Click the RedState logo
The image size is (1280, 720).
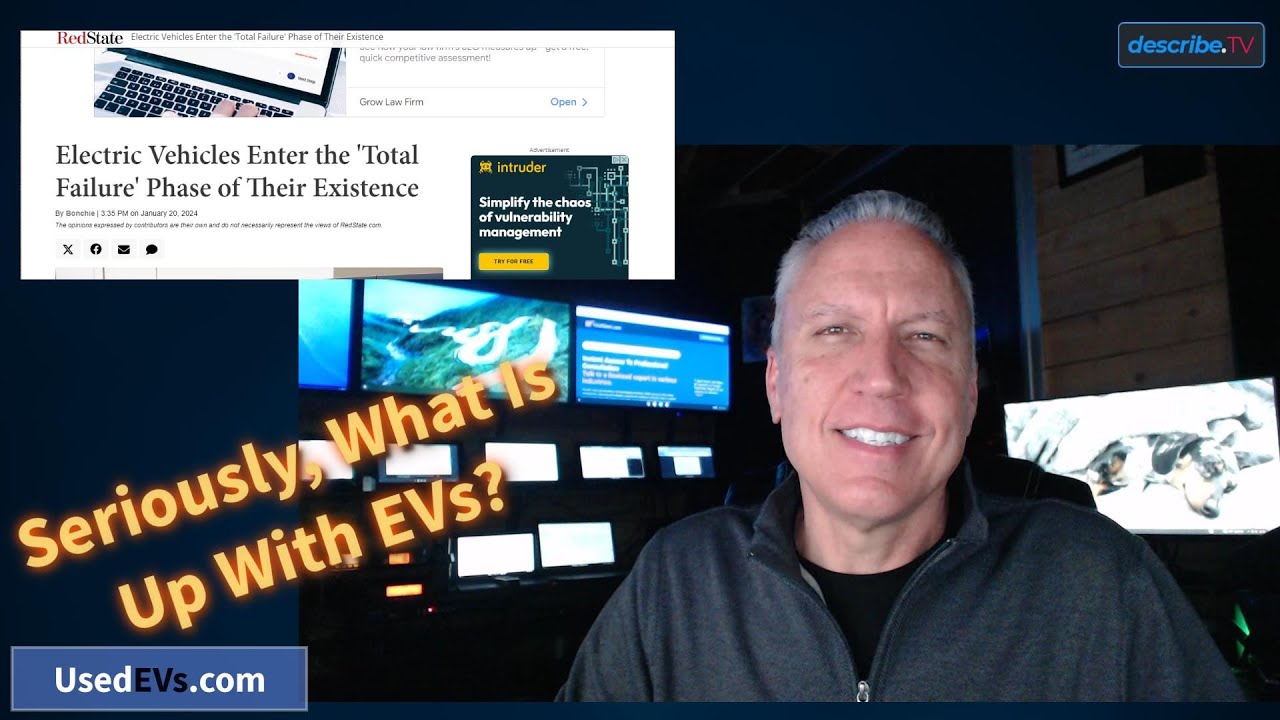pos(89,38)
